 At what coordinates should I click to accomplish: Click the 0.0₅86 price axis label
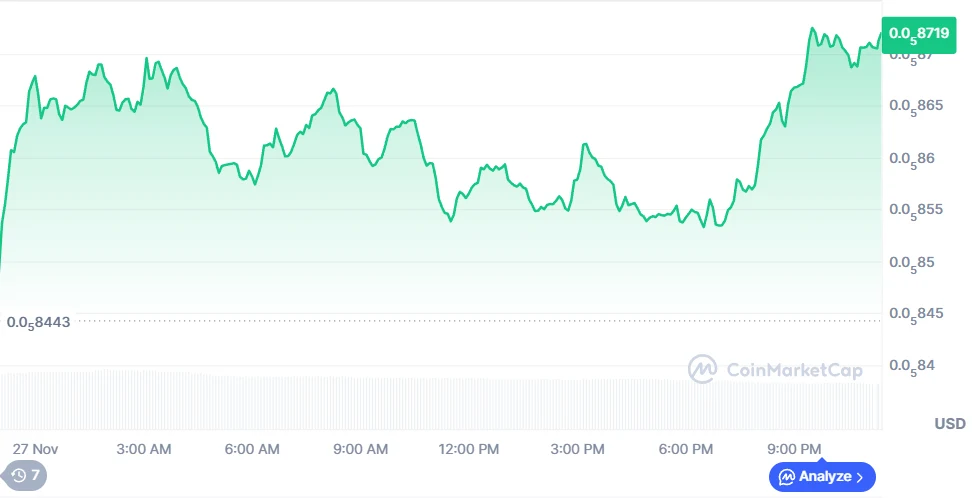pyautogui.click(x=912, y=159)
